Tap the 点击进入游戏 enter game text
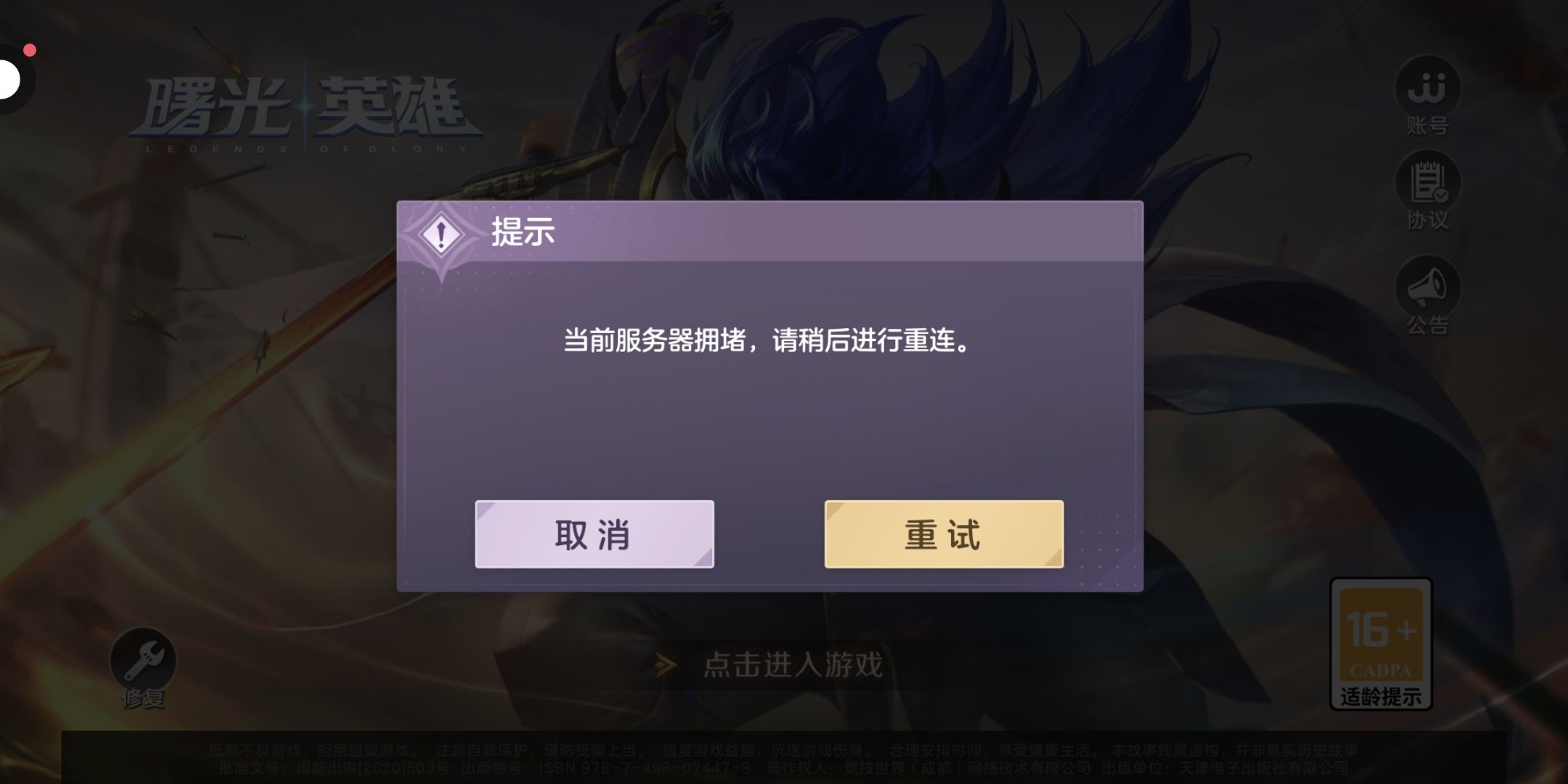 pyautogui.click(x=793, y=665)
